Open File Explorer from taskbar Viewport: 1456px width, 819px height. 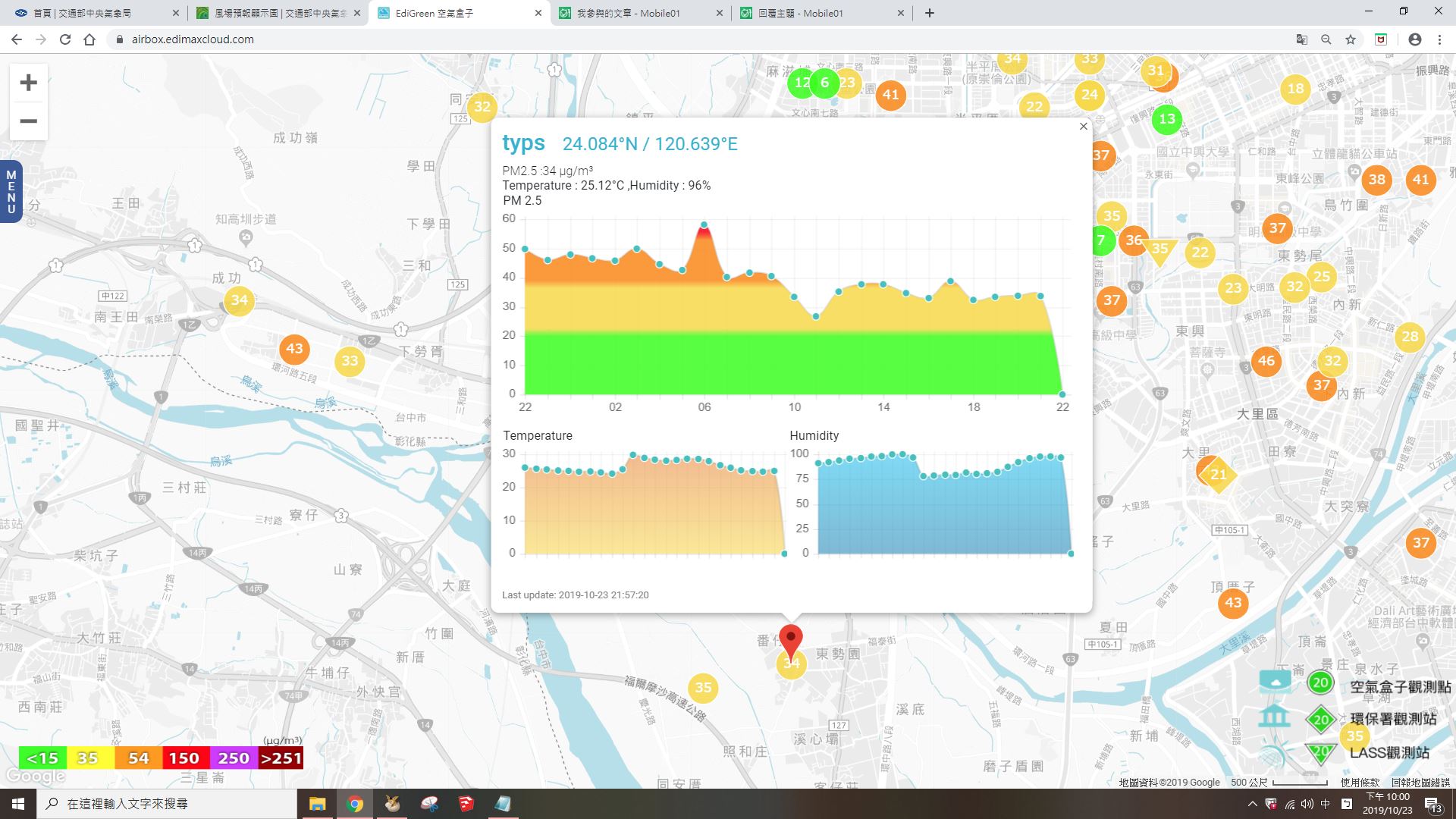pyautogui.click(x=317, y=804)
